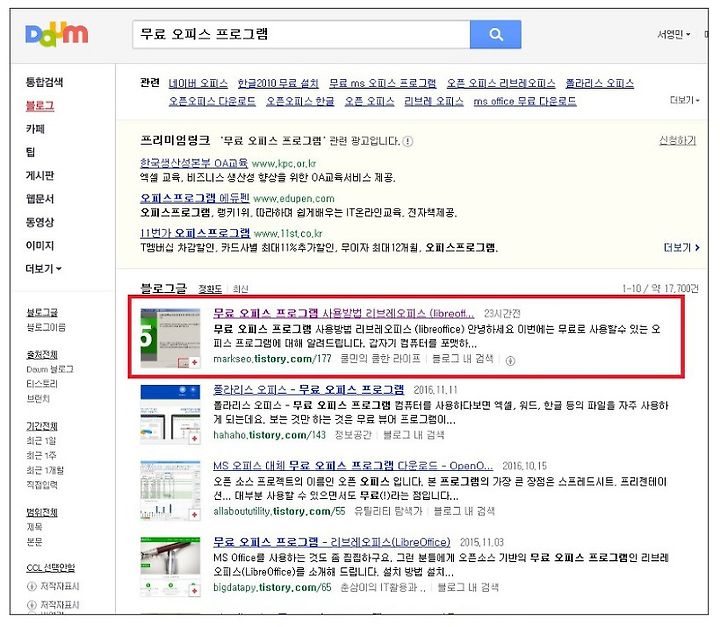Select the 통합검색 tab
720x627 pixels.
(44, 82)
